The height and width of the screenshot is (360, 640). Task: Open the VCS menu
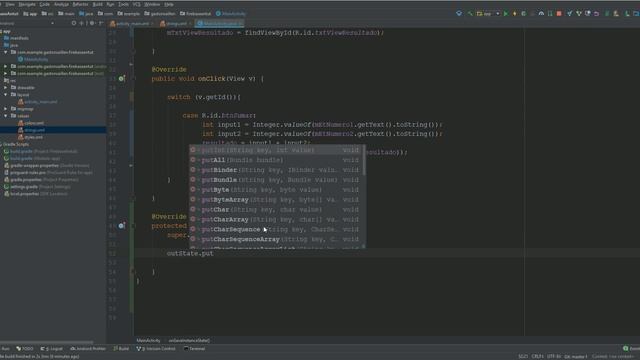coord(136,4)
